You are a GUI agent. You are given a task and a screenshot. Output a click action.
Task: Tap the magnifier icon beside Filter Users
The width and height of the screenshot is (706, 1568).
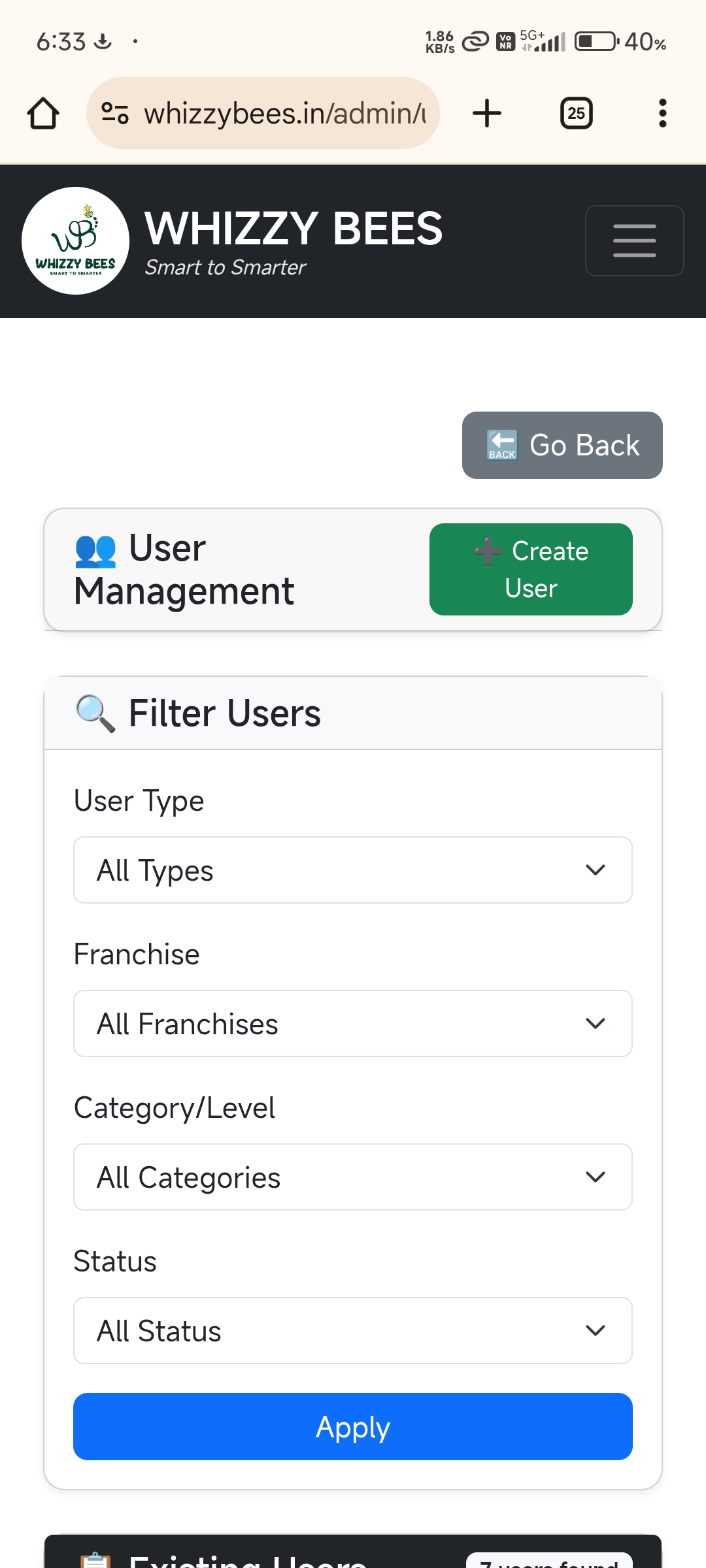95,713
